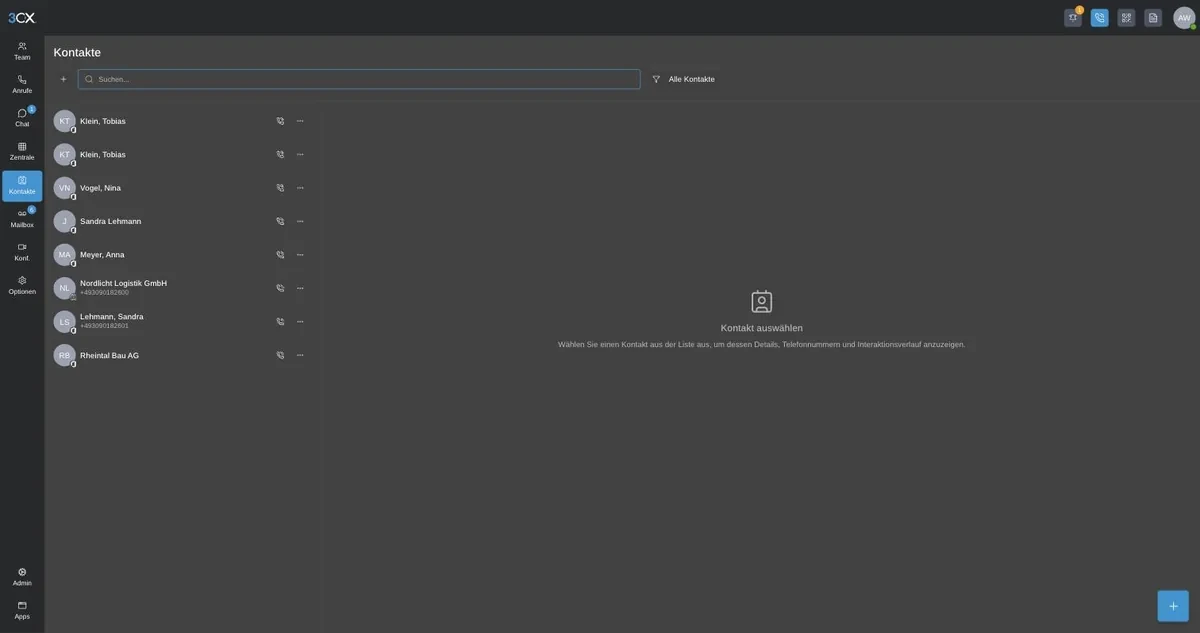The image size is (1200, 633).
Task: Open contact name Lehmann, Sandra
Action: [111, 317]
